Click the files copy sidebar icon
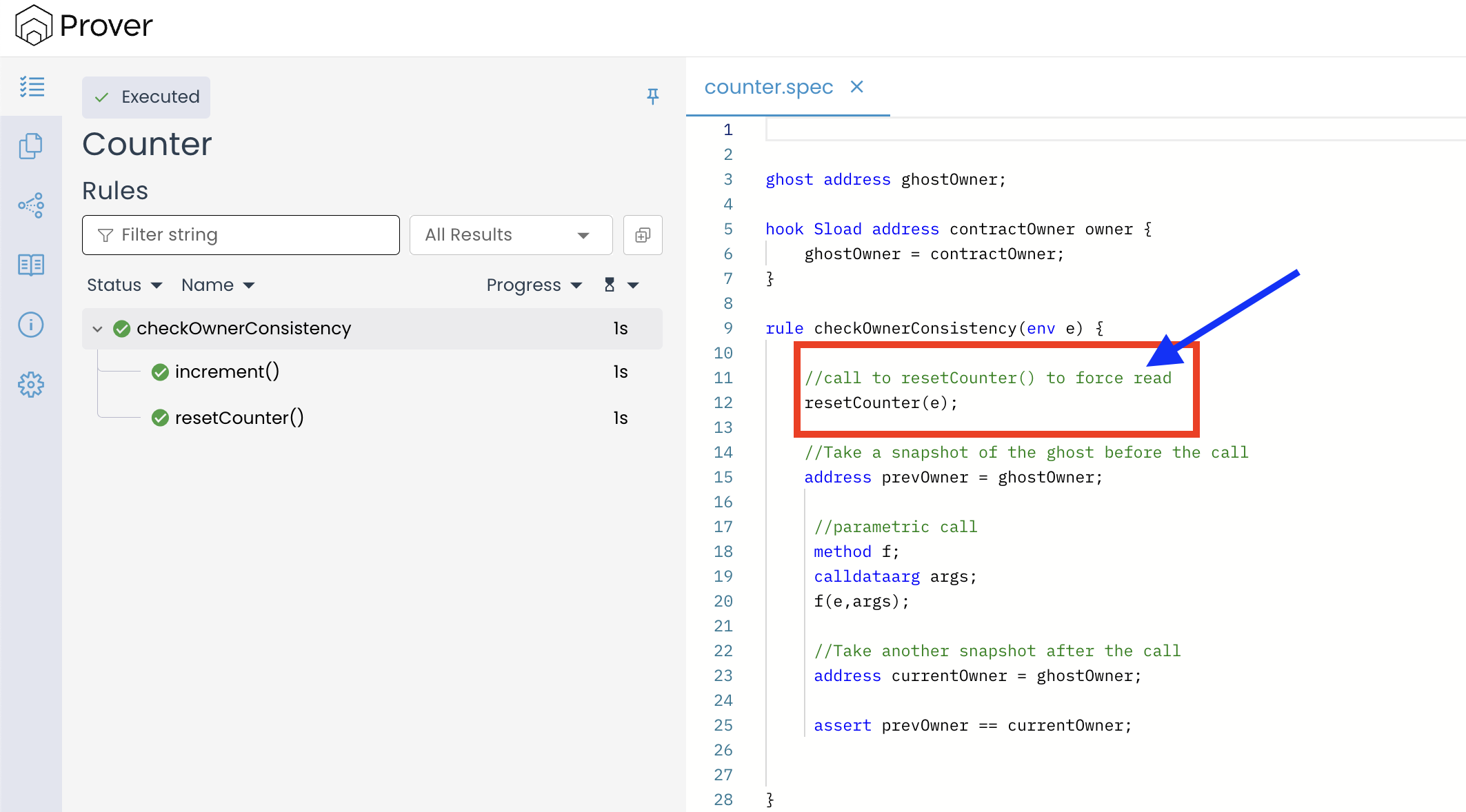Viewport: 1466px width, 812px height. (x=31, y=146)
